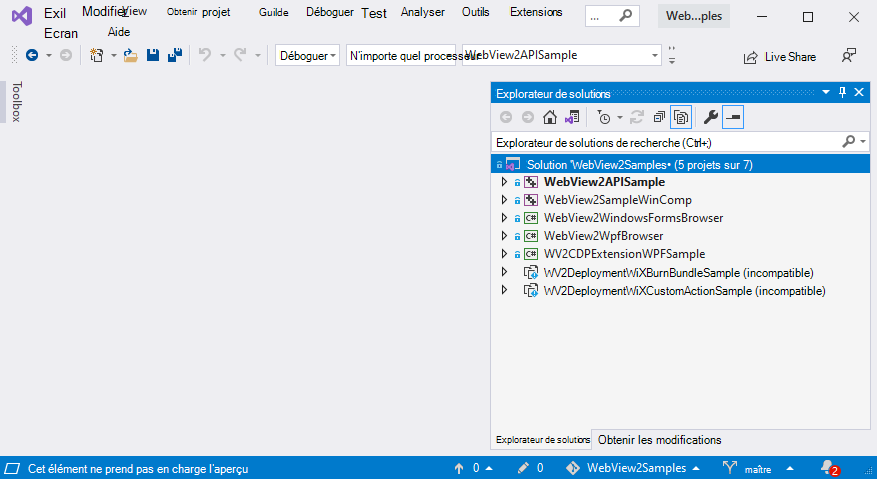Switch to Obtenir les modifications tab
Screen dimensions: 877x479
point(659,440)
